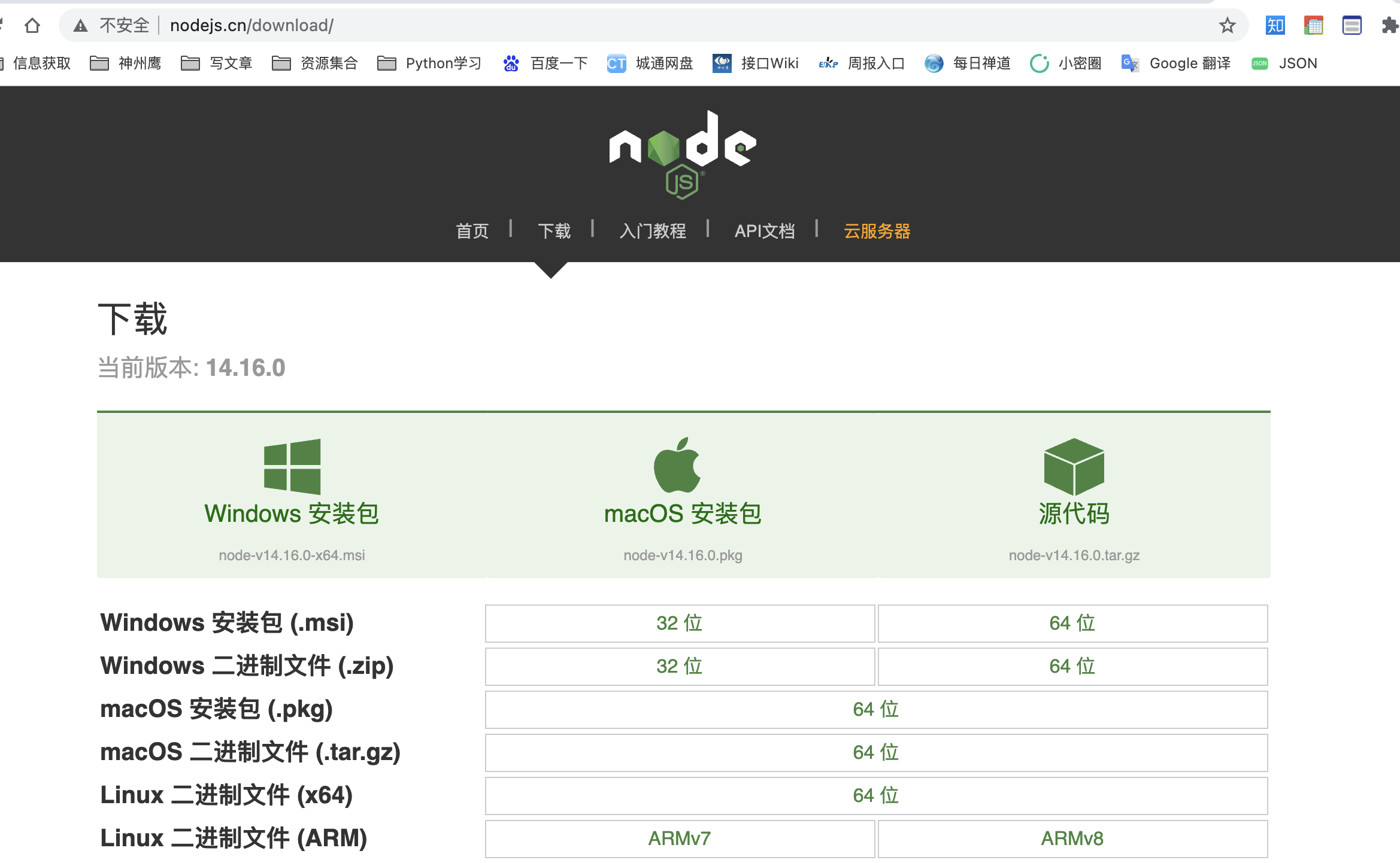Download Windows .msi 32 位
Viewport: 1400px width, 863px height.
click(x=680, y=623)
